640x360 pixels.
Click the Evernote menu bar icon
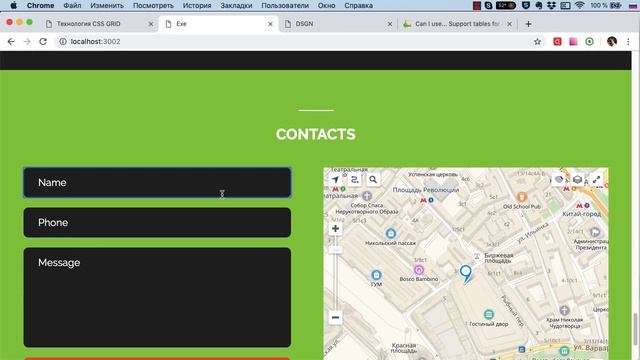click(539, 6)
